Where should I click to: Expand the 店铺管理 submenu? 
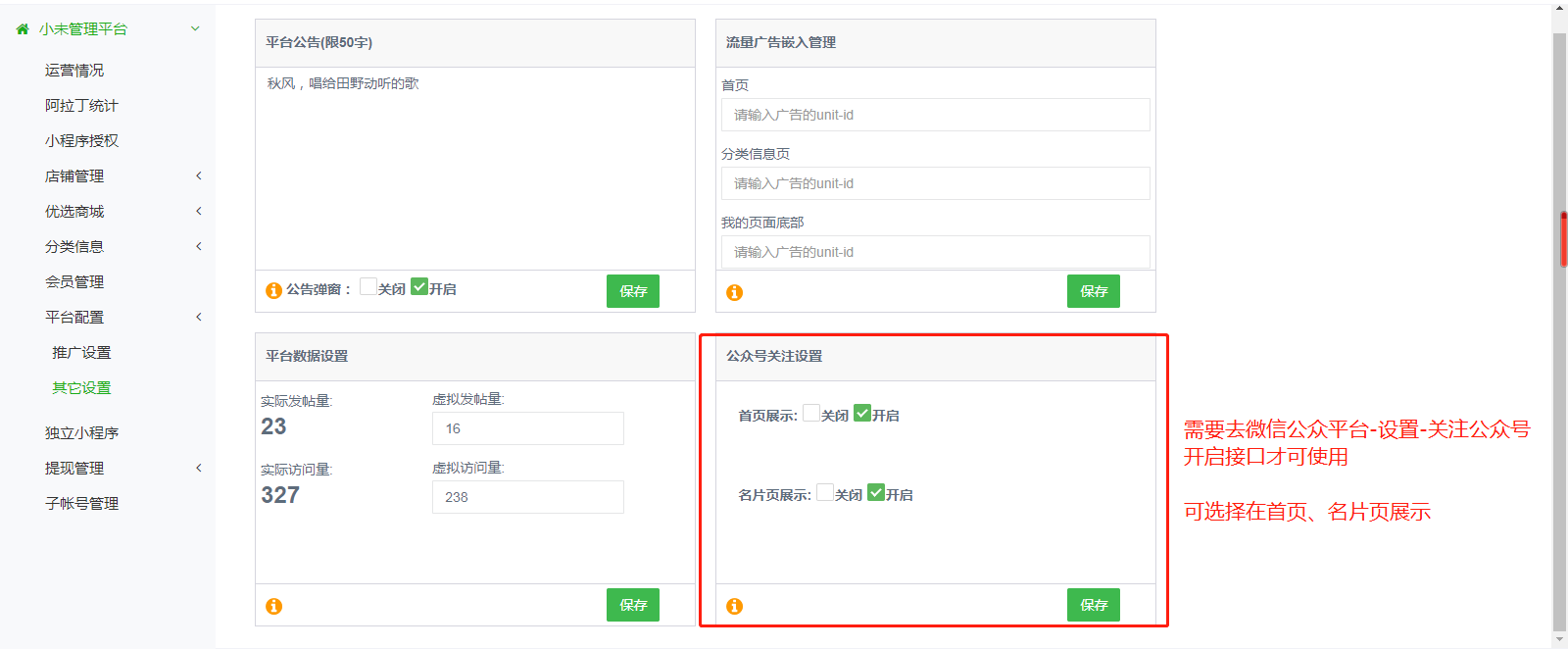198,176
